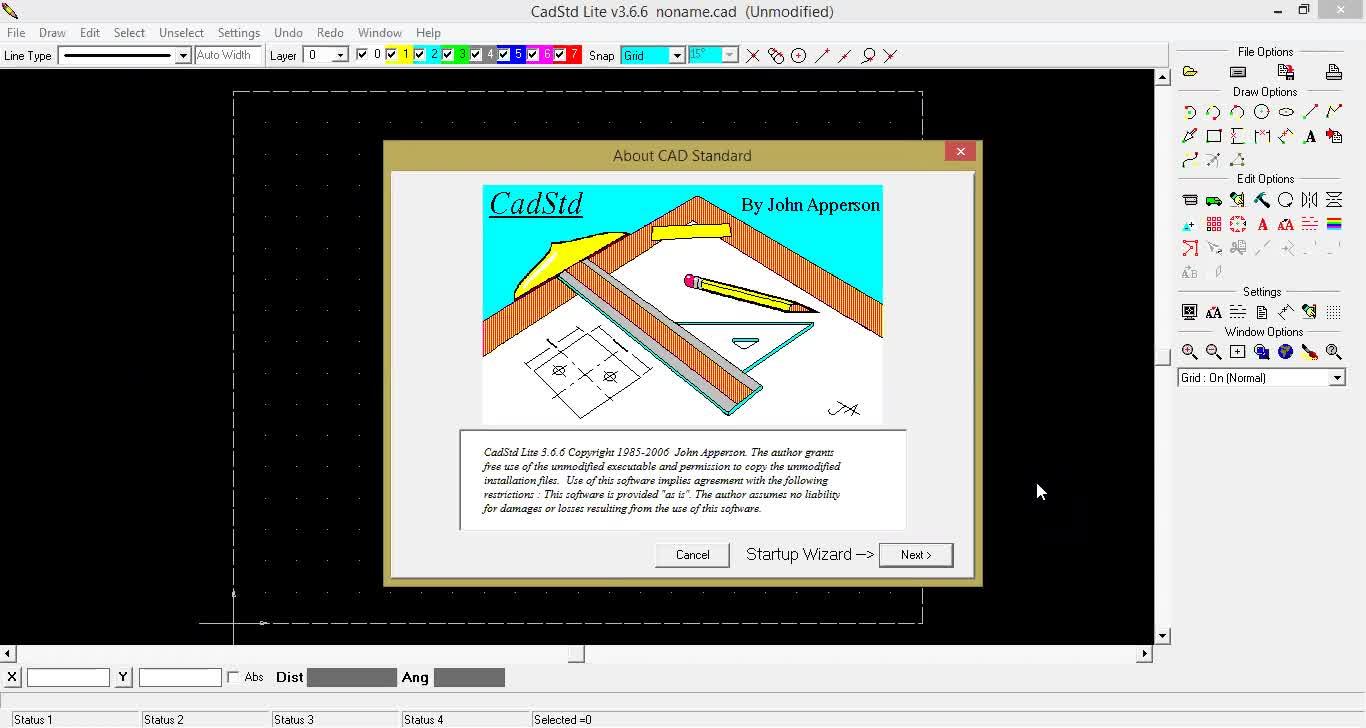Select the curved Spline draw tool
Screen dimensions: 1366x728
1190,160
